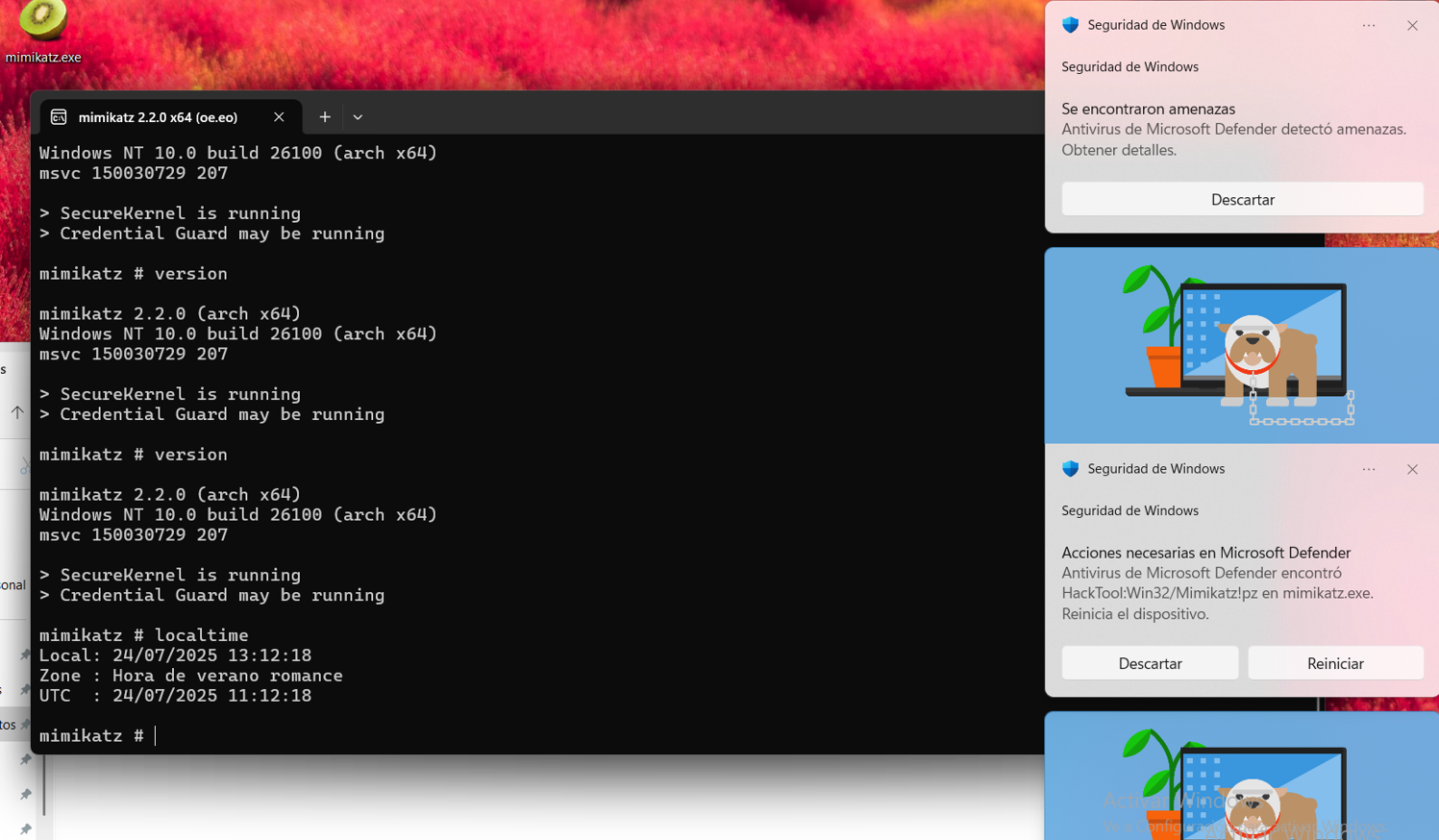The image size is (1439, 840).
Task: Click 'Se encontraron amenazas' heading text
Action: (x=1148, y=110)
